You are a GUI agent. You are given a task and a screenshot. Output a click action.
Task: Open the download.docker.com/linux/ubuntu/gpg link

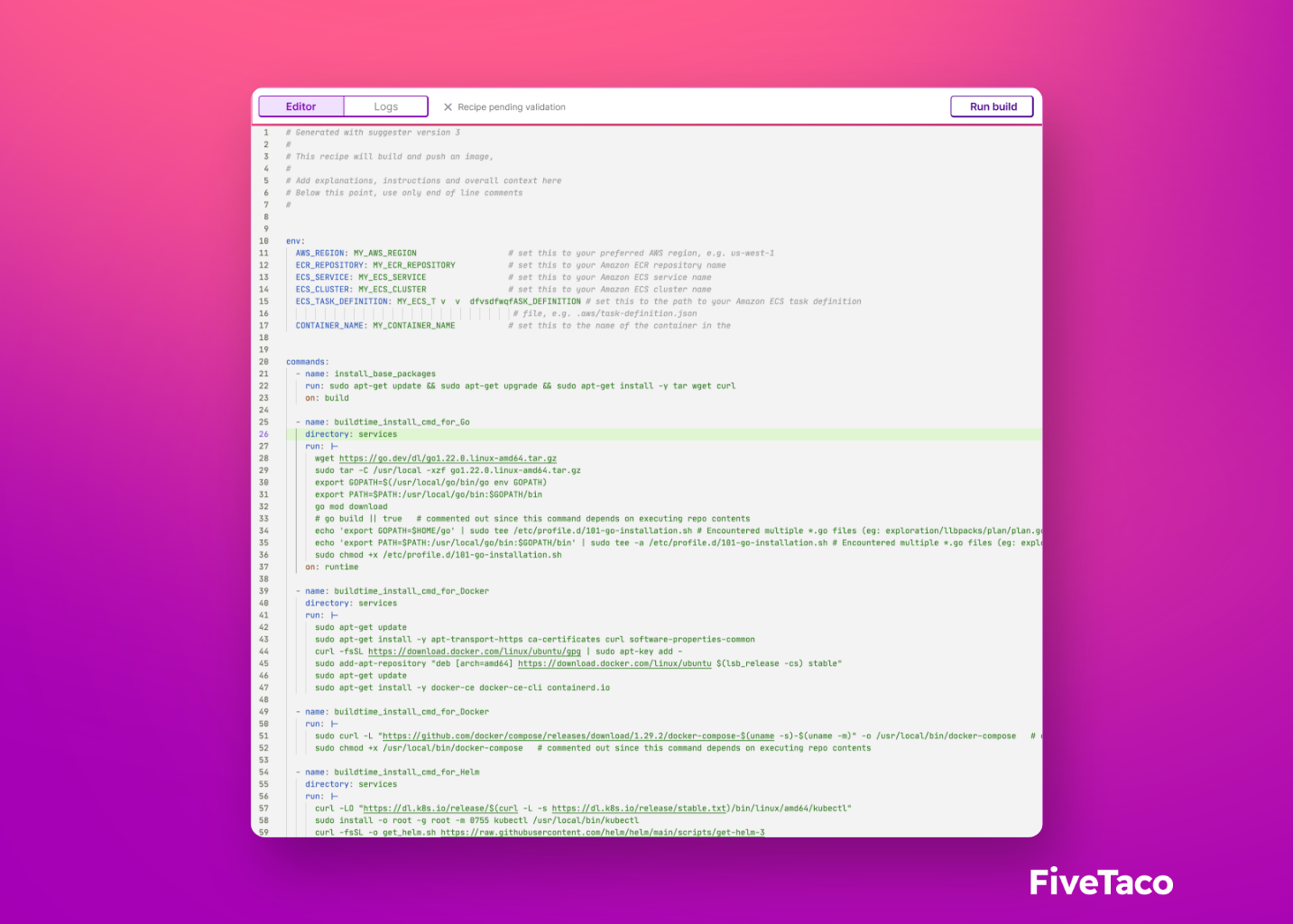475,651
